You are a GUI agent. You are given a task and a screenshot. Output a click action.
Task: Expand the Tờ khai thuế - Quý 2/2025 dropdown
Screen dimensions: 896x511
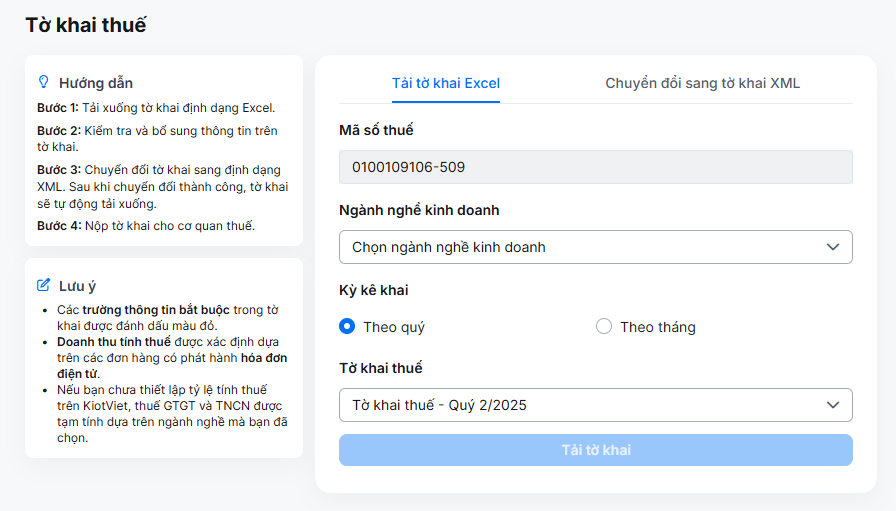[595, 405]
